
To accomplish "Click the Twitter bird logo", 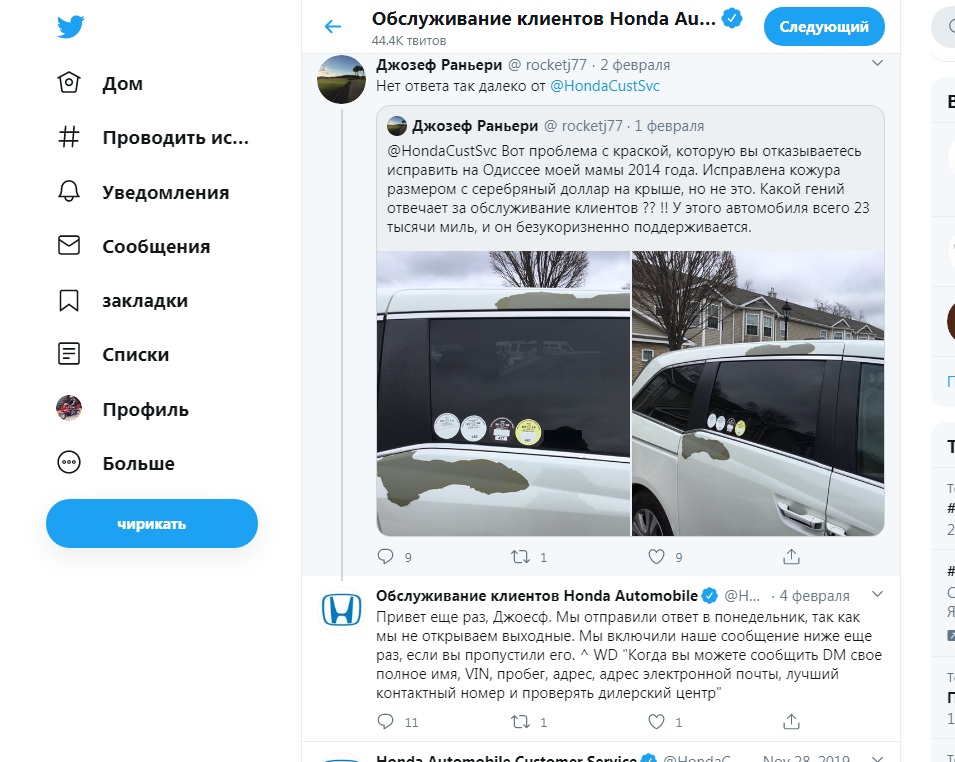I will click(x=71, y=27).
